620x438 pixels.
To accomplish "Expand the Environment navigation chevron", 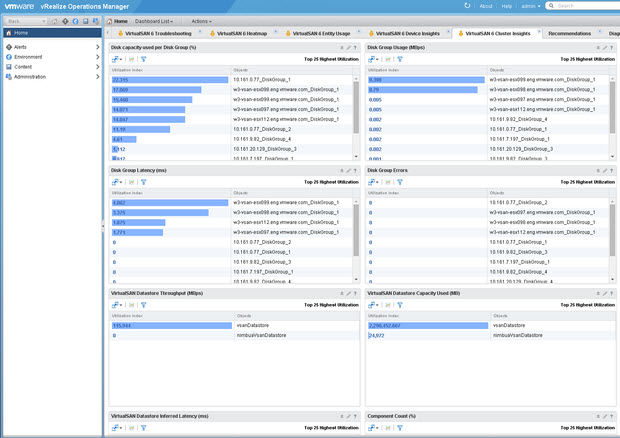I will pyautogui.click(x=97, y=57).
